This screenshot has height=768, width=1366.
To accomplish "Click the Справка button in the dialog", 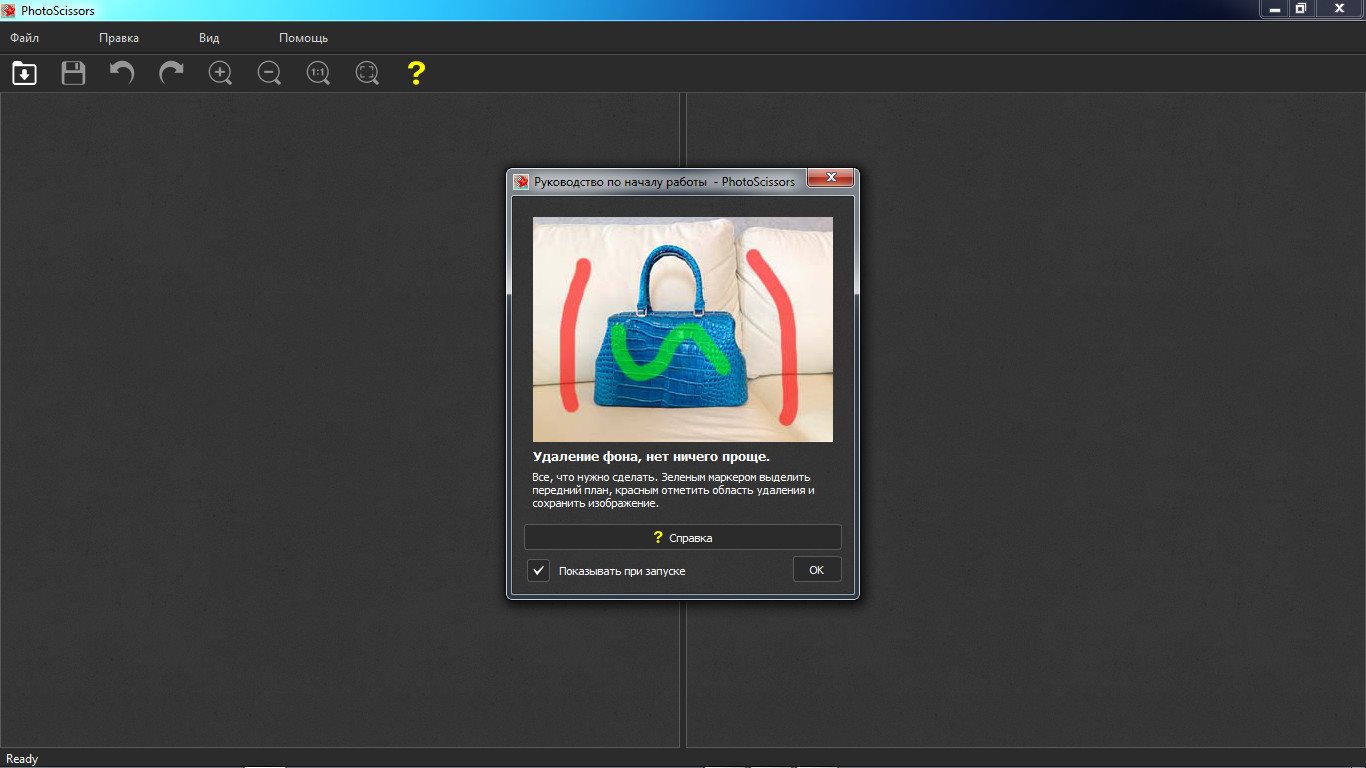I will (x=682, y=537).
